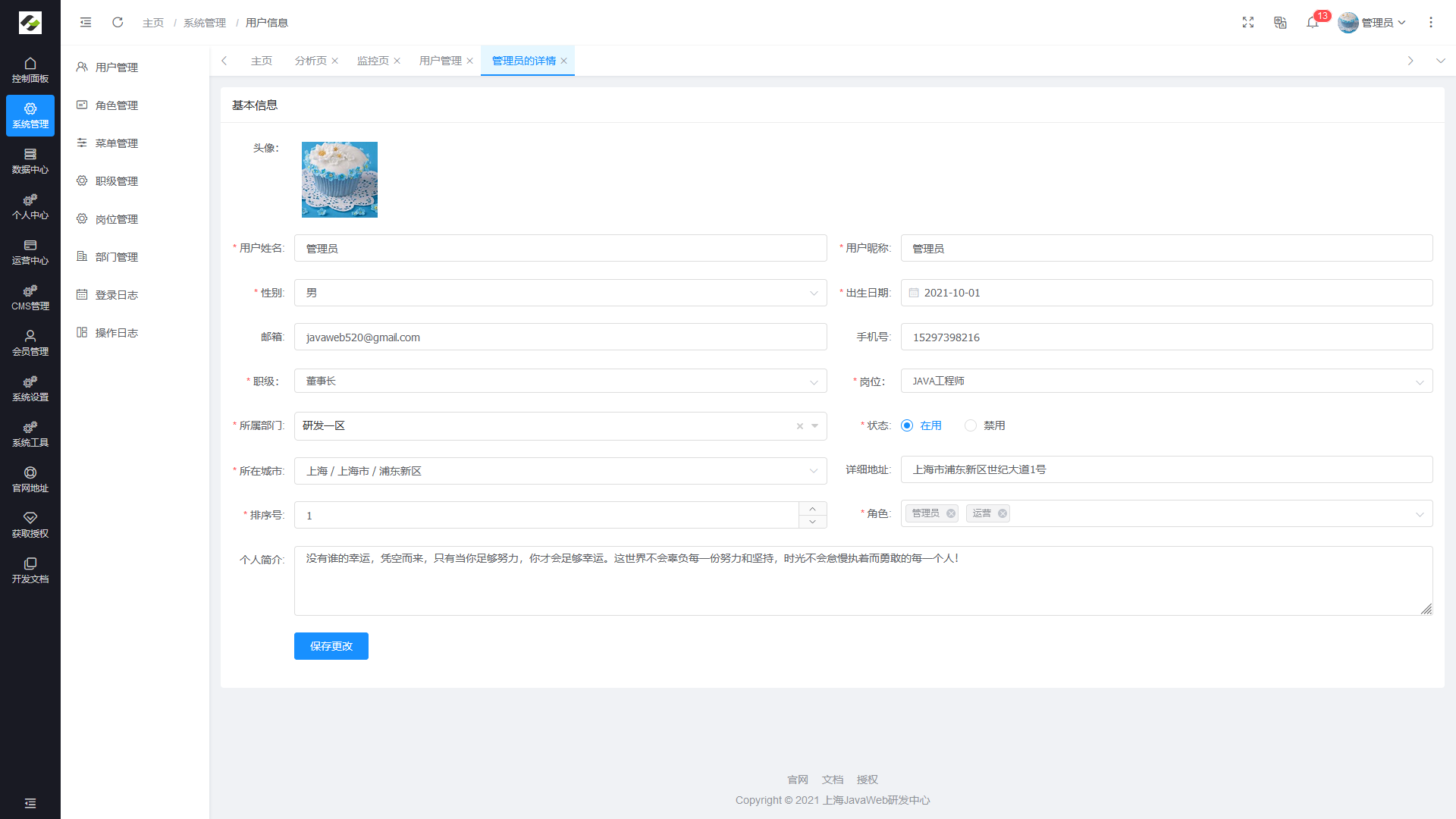Select the 禁用 status radio button
This screenshot has width=1456, height=819.
[x=971, y=425]
